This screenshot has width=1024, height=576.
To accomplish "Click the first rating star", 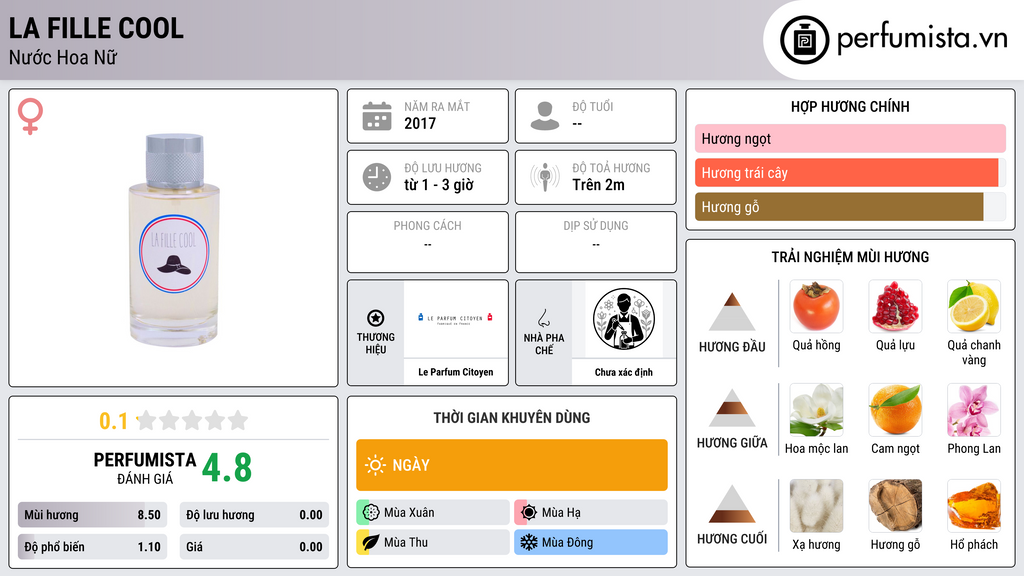I will click(x=147, y=420).
